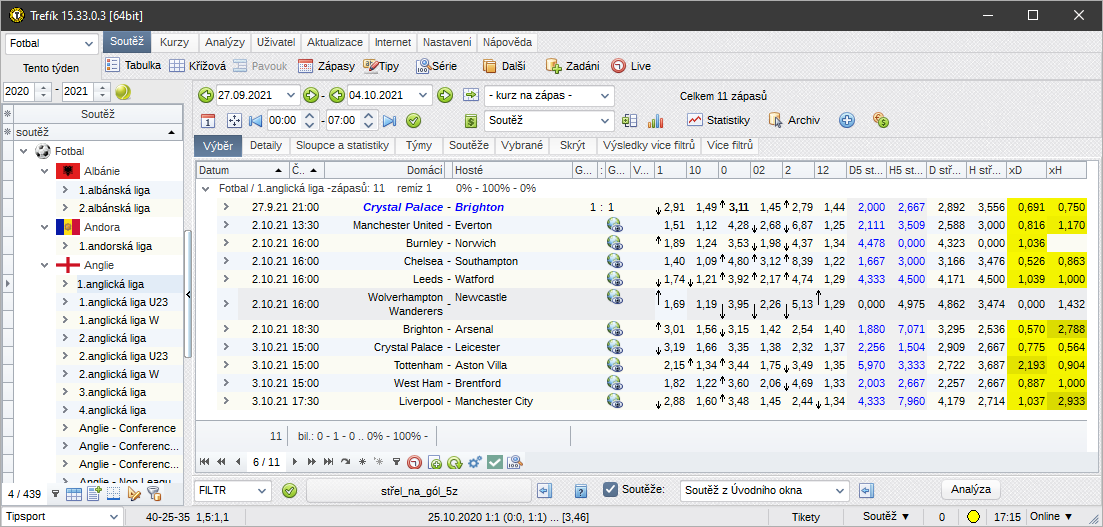
Task: Toggle the Soutěže checkbox
Action: click(x=611, y=490)
